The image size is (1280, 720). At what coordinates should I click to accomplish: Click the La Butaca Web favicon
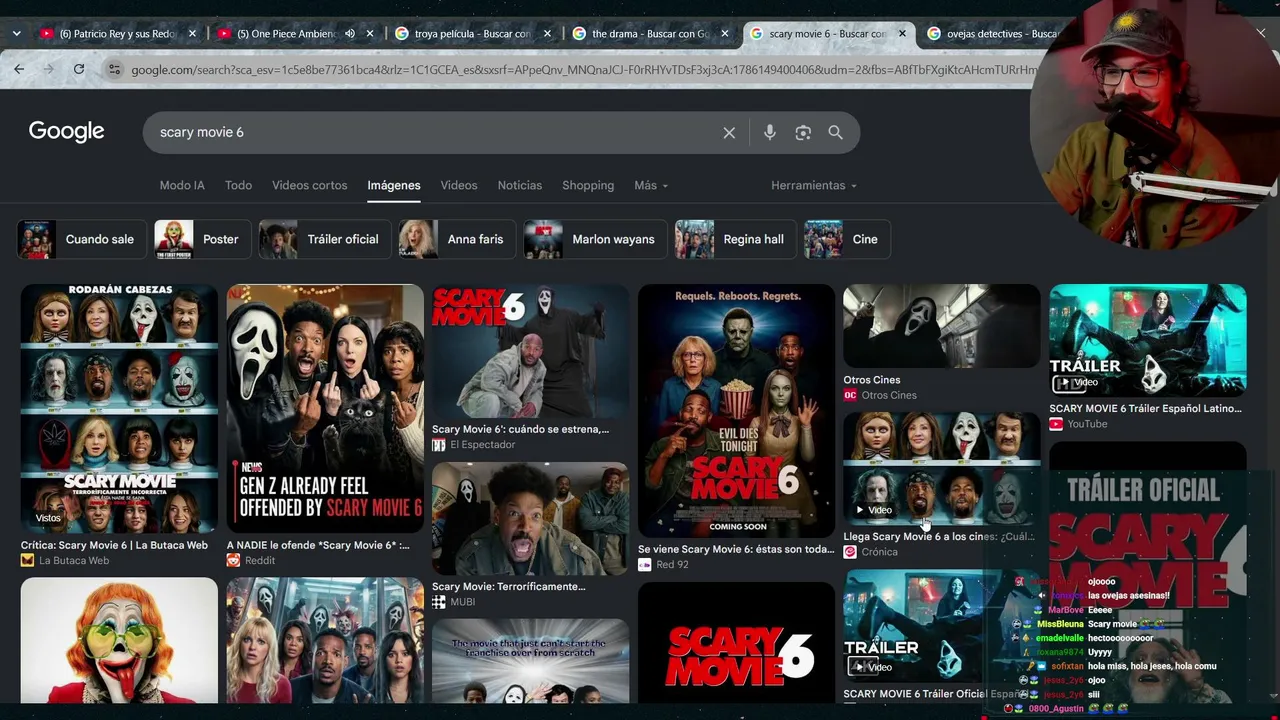pos(28,561)
